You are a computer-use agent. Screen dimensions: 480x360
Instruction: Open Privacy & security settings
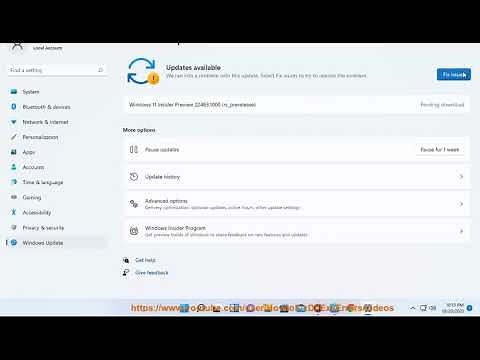click(x=43, y=228)
